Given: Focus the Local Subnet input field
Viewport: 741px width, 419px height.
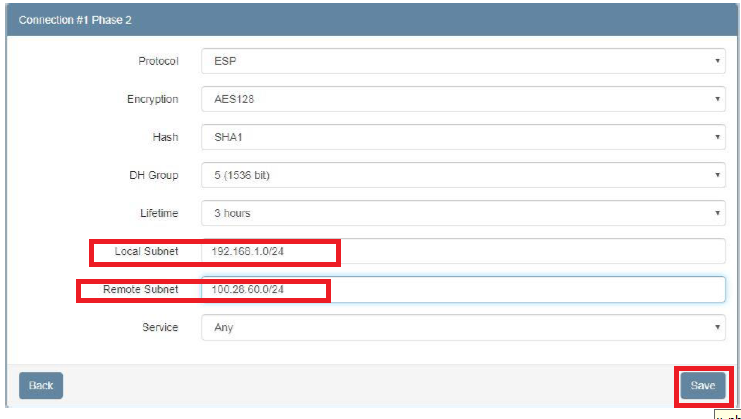Looking at the screenshot, I should (x=460, y=251).
